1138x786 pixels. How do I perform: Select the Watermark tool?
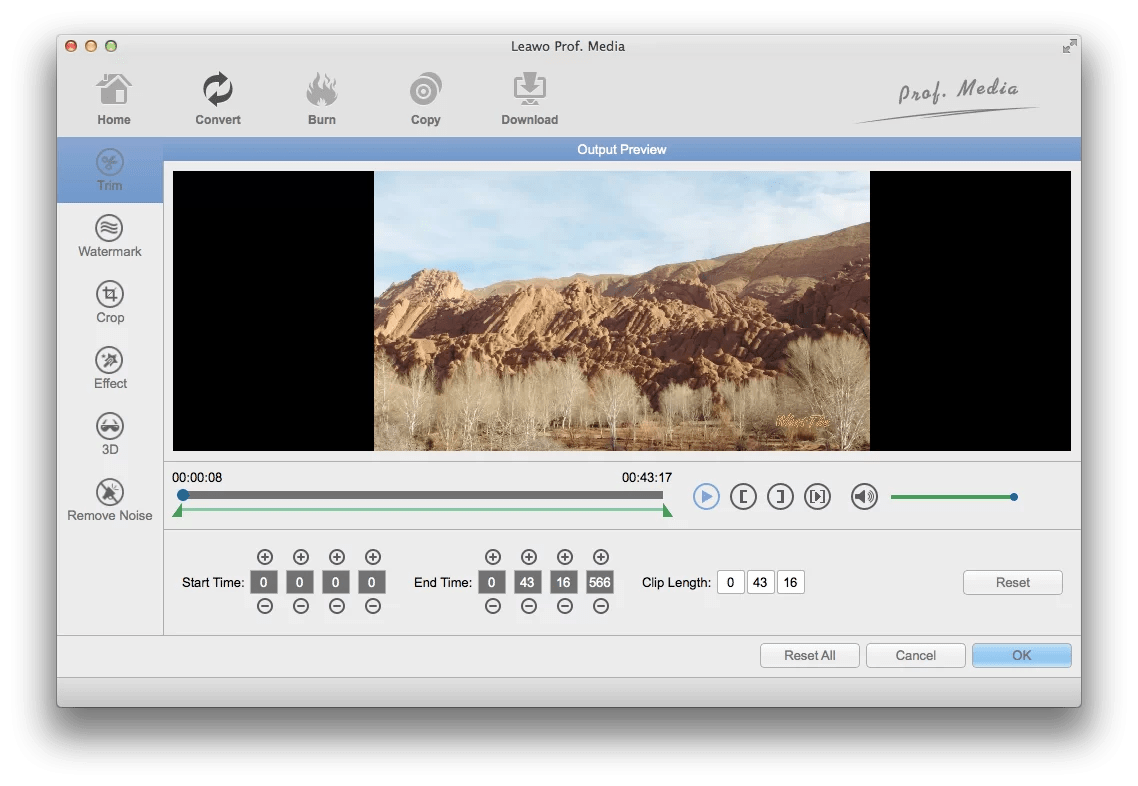pyautogui.click(x=110, y=236)
